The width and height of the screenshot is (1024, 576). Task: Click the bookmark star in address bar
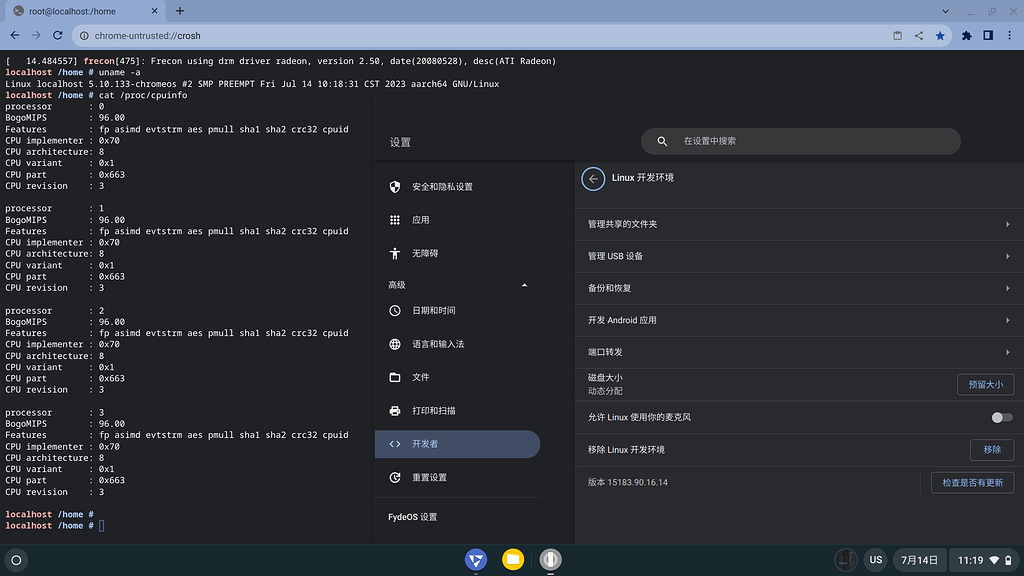coord(940,35)
